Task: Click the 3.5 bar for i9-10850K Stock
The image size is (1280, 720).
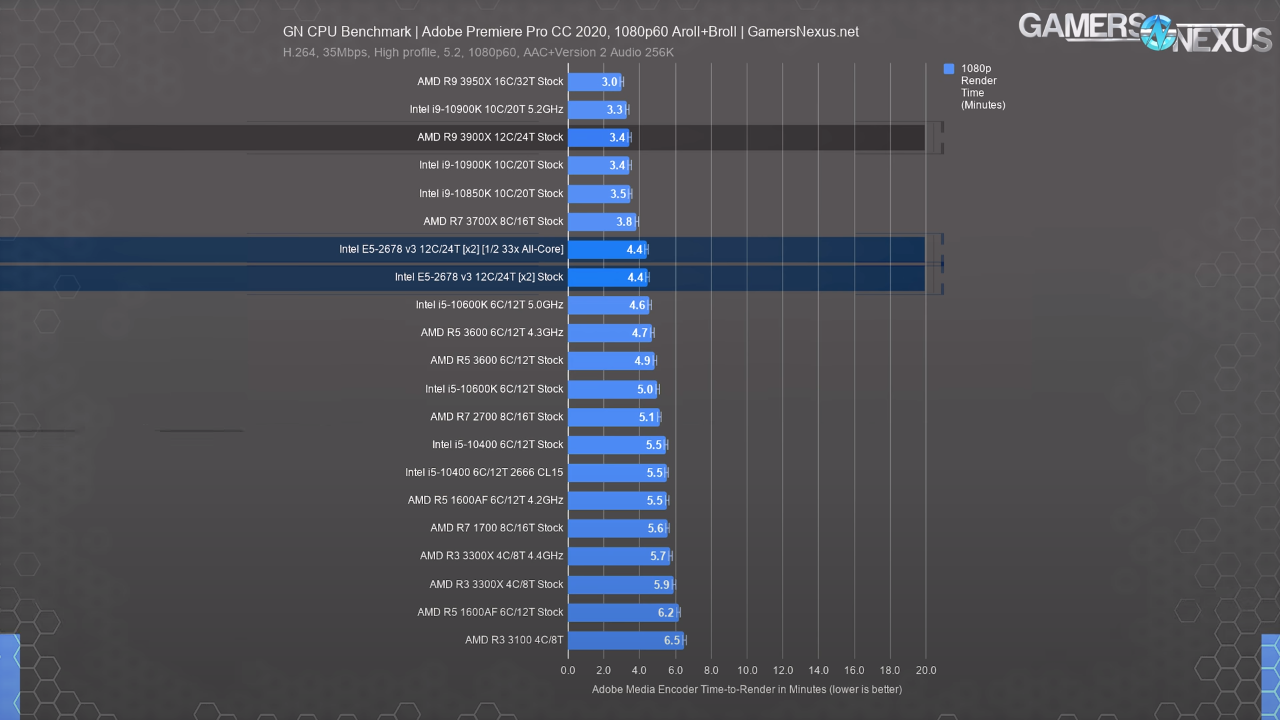Action: coord(599,193)
